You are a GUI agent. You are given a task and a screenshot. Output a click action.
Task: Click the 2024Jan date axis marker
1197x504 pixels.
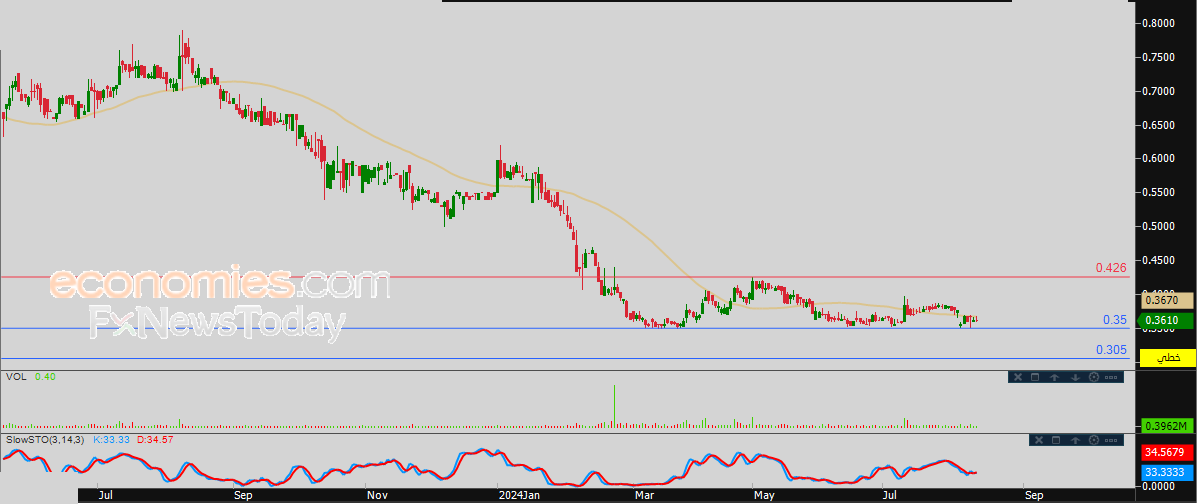pyautogui.click(x=518, y=494)
